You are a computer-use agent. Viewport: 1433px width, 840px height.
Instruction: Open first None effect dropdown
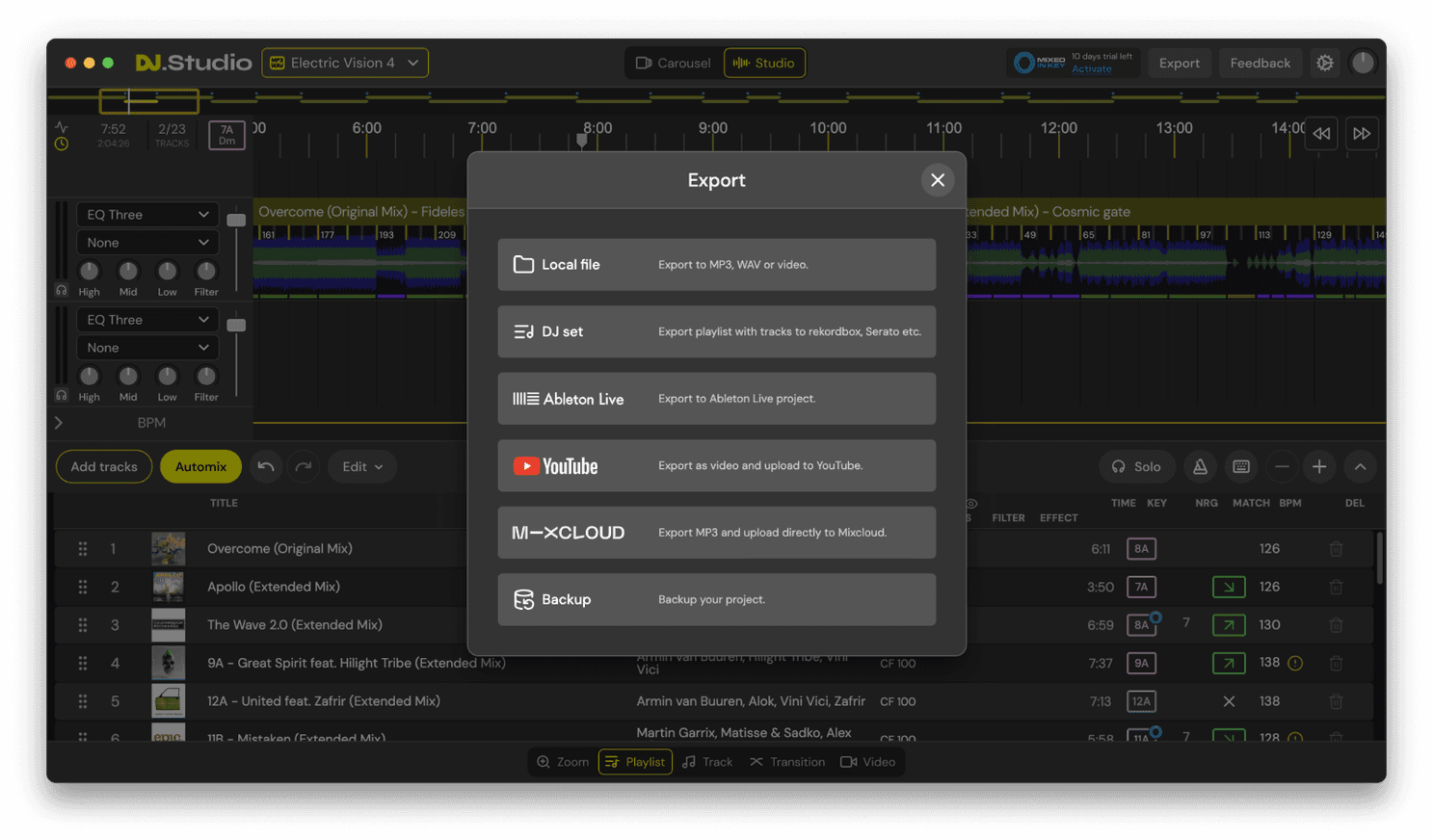coord(147,243)
